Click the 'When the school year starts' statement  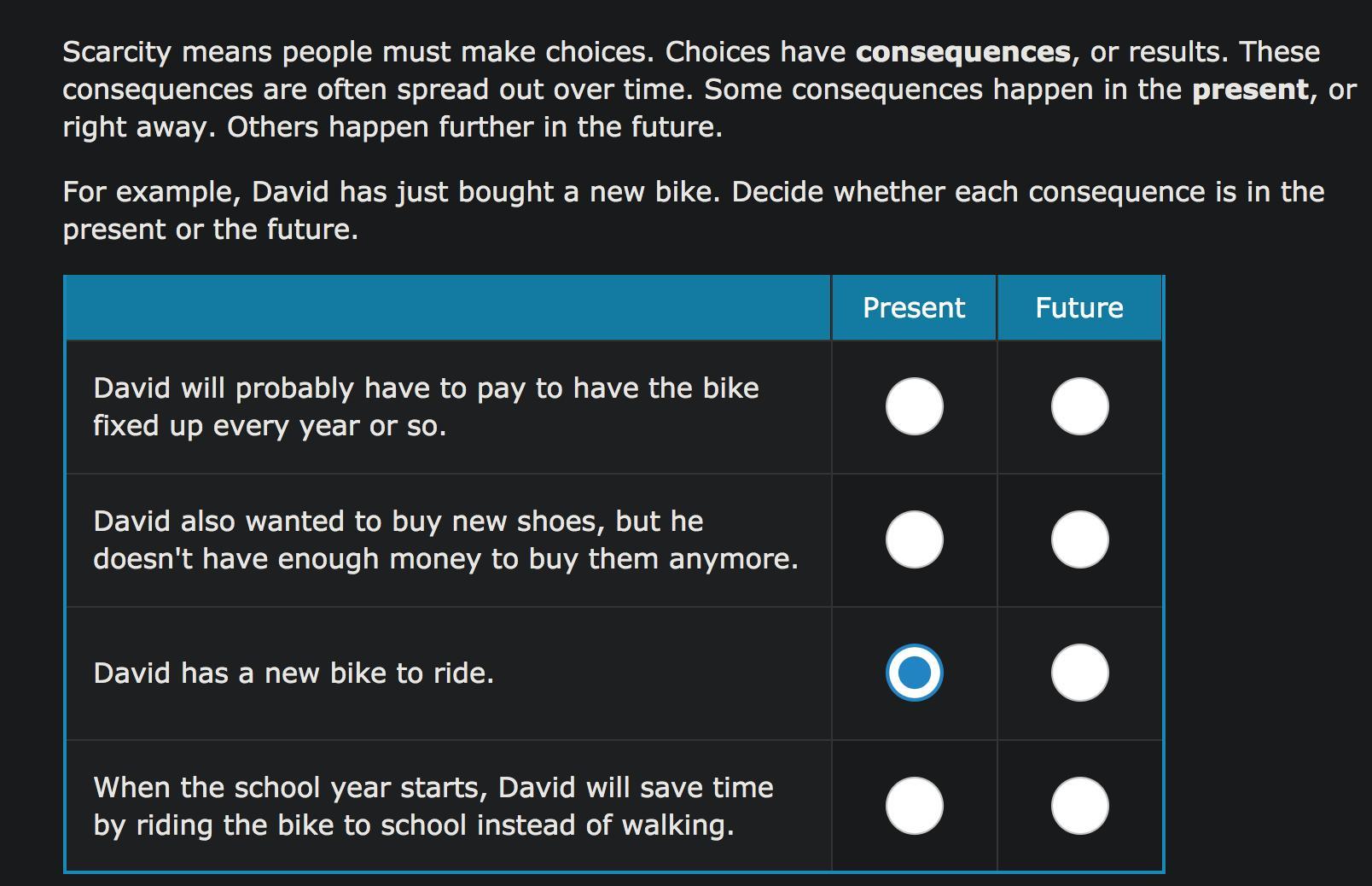(x=433, y=806)
